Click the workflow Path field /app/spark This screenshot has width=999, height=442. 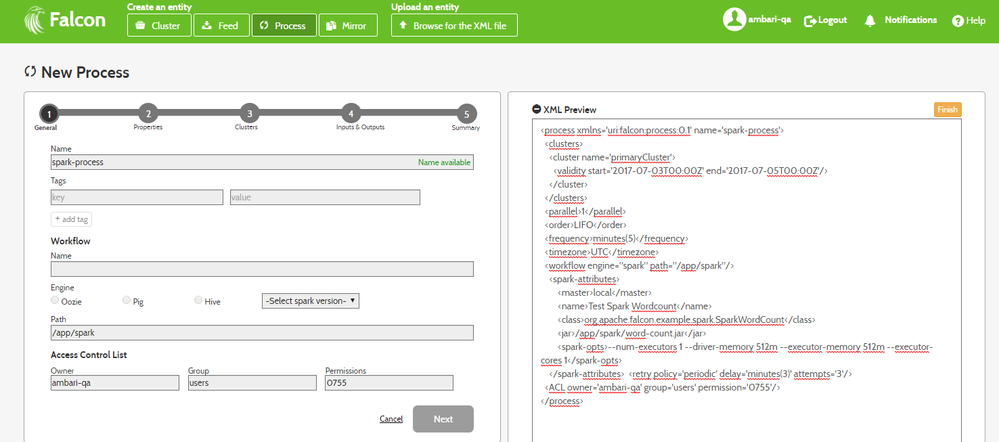262,332
